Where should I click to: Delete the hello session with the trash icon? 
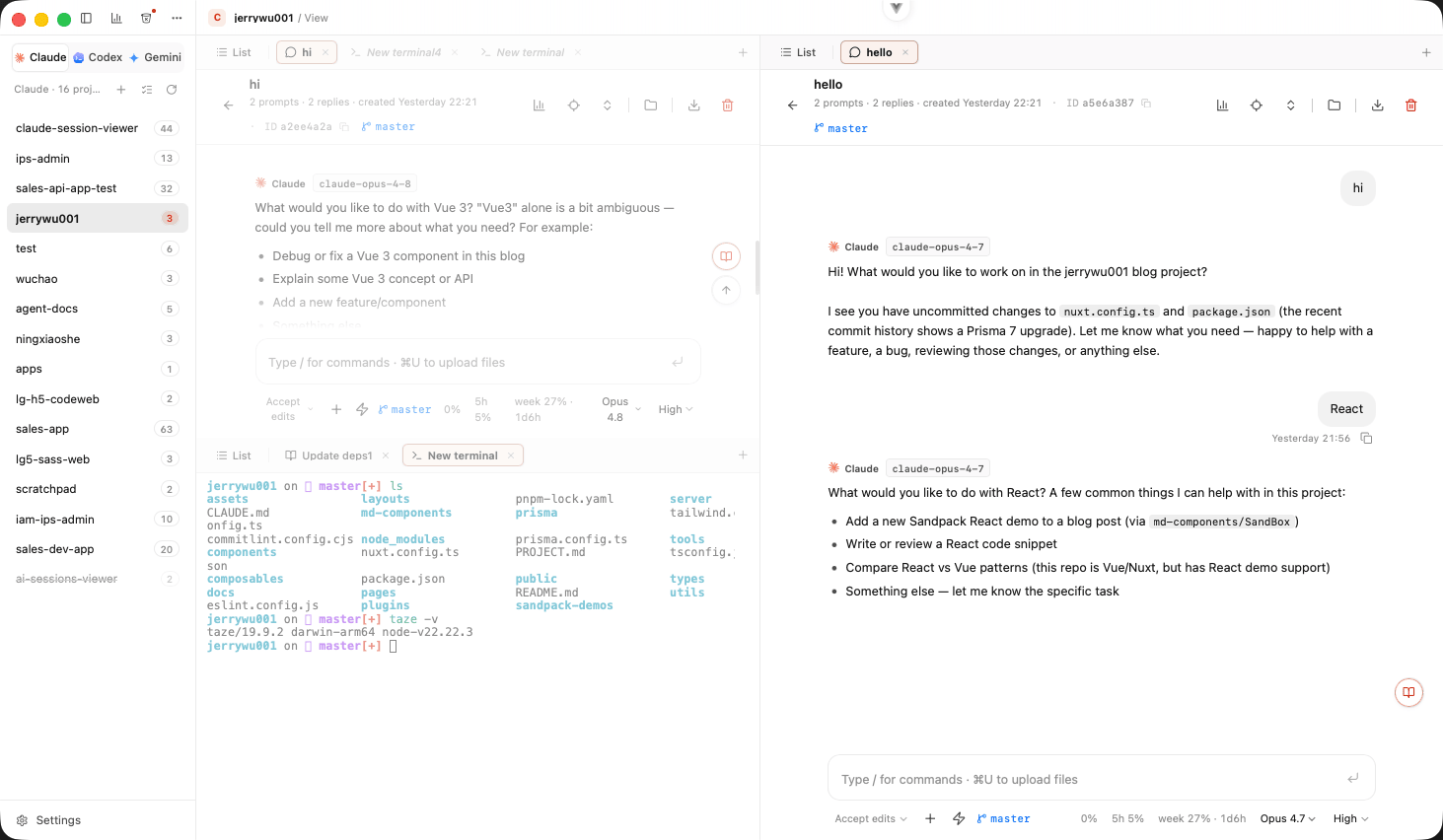pos(1411,105)
